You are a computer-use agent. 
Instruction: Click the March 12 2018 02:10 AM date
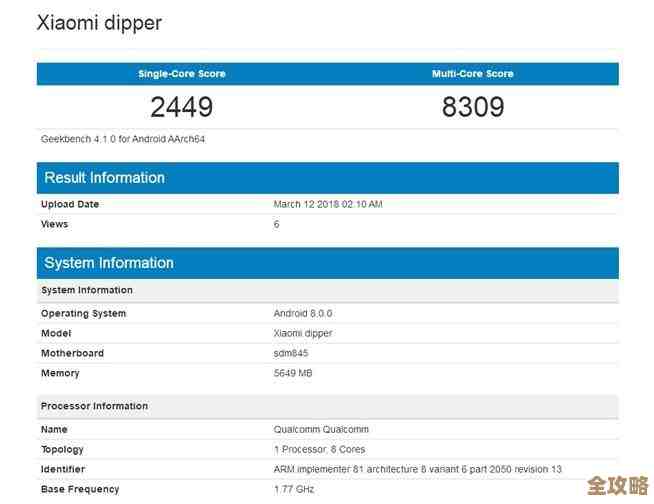click(x=328, y=204)
